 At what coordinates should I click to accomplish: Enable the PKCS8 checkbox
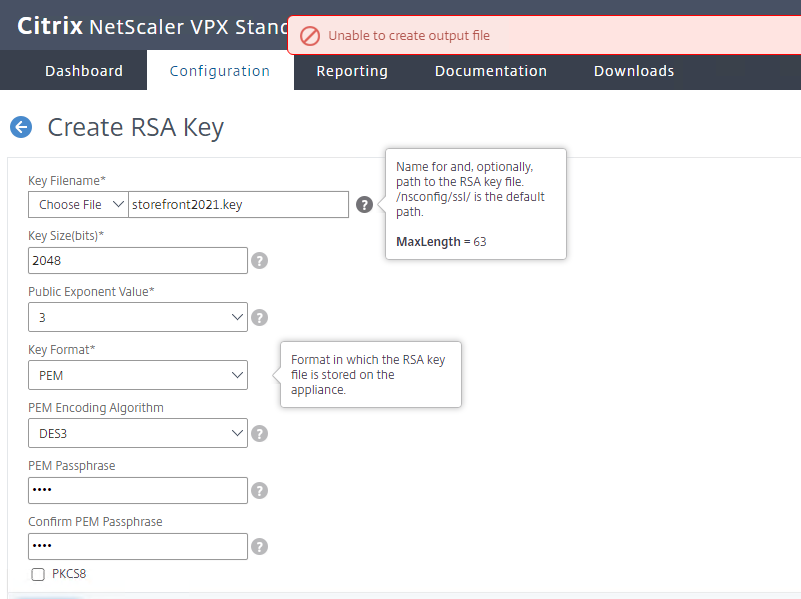point(37,574)
